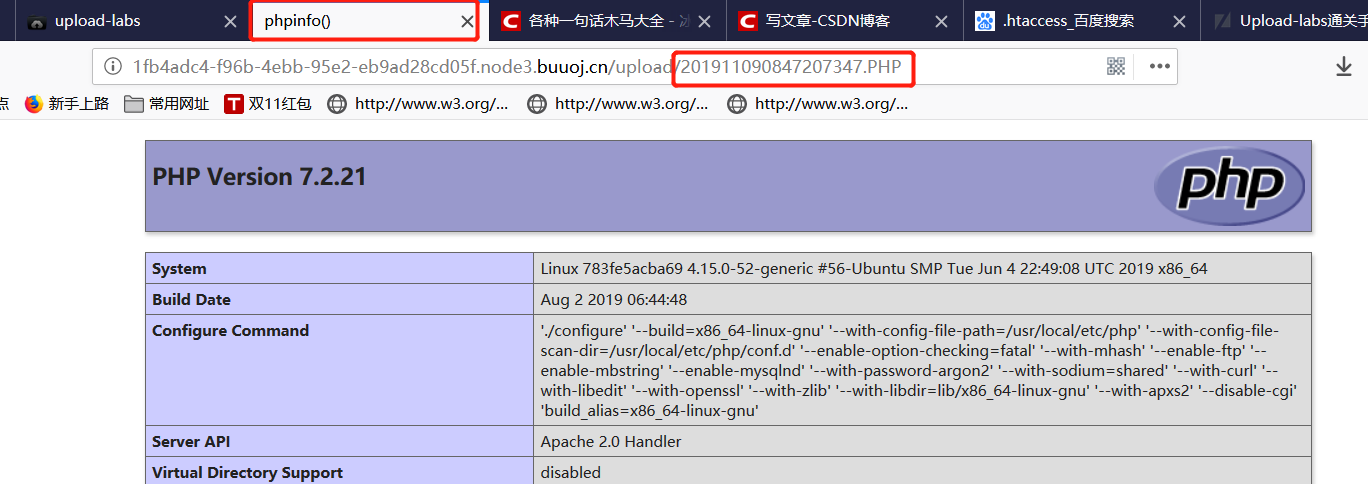This screenshot has width=1368, height=484.
Task: Close the 写文章-CSDN博客 tab
Action: click(942, 21)
